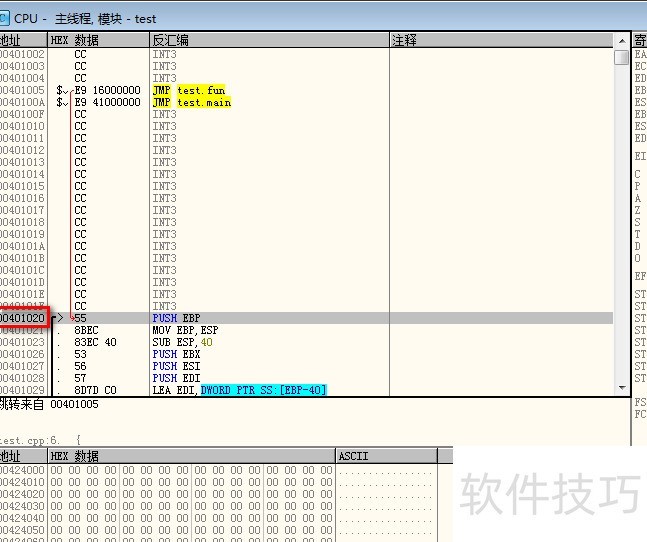Click the 跳转来自 00401005 info line
This screenshot has height=542, width=647.
pyautogui.click(x=36, y=406)
